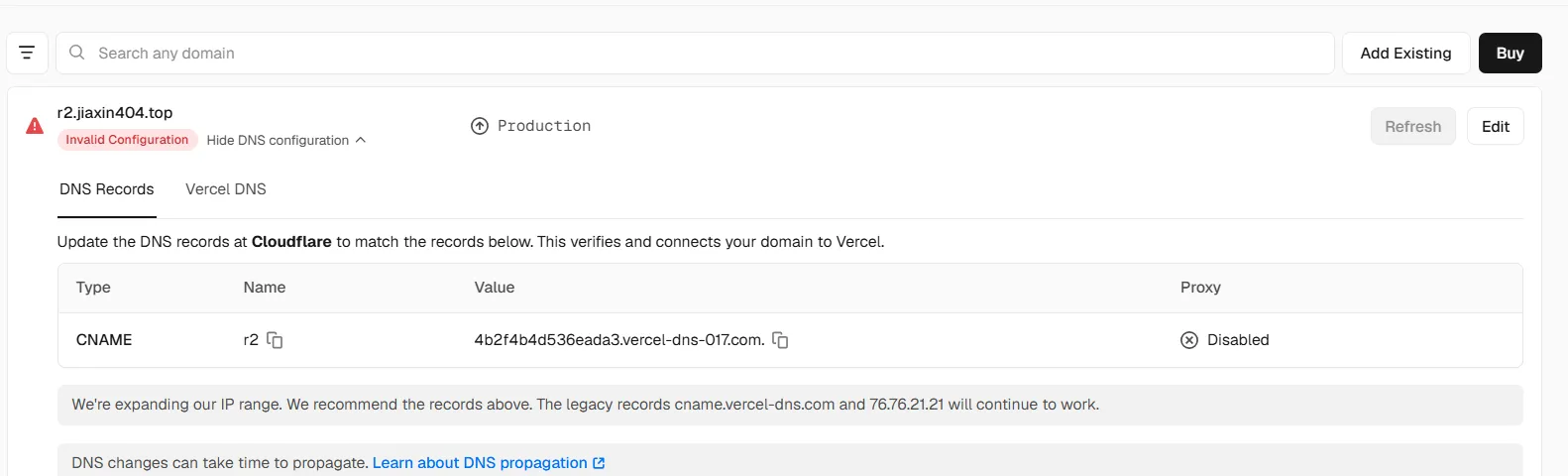Copy the r2 record name
This screenshot has height=476, width=1568.
pos(275,340)
